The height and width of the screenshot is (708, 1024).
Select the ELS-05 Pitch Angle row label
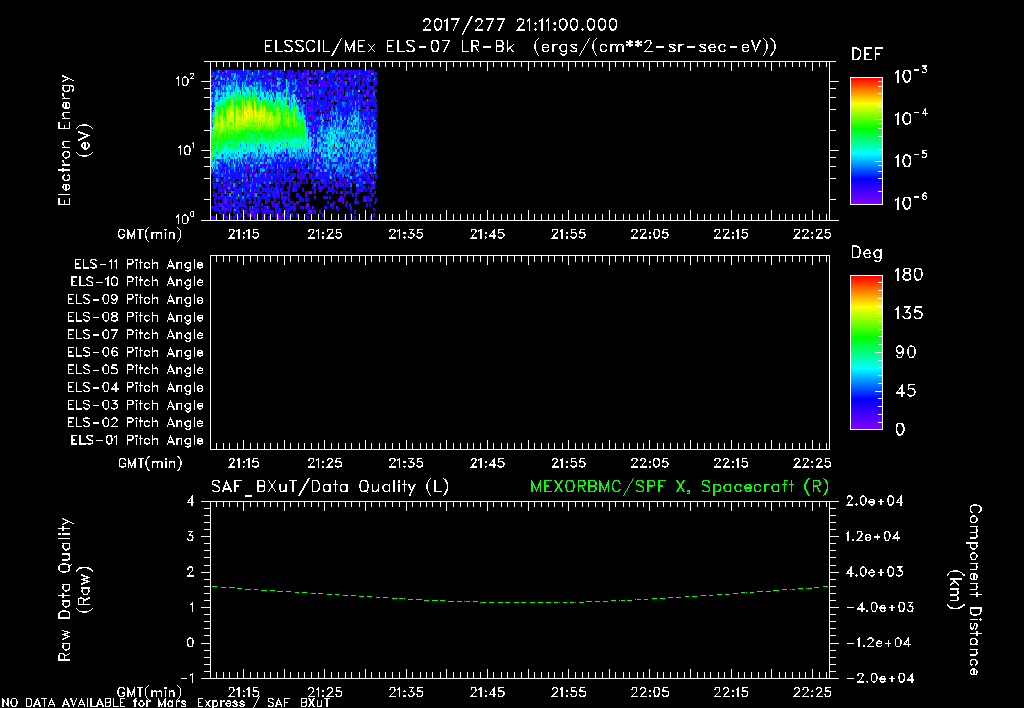pos(136,370)
